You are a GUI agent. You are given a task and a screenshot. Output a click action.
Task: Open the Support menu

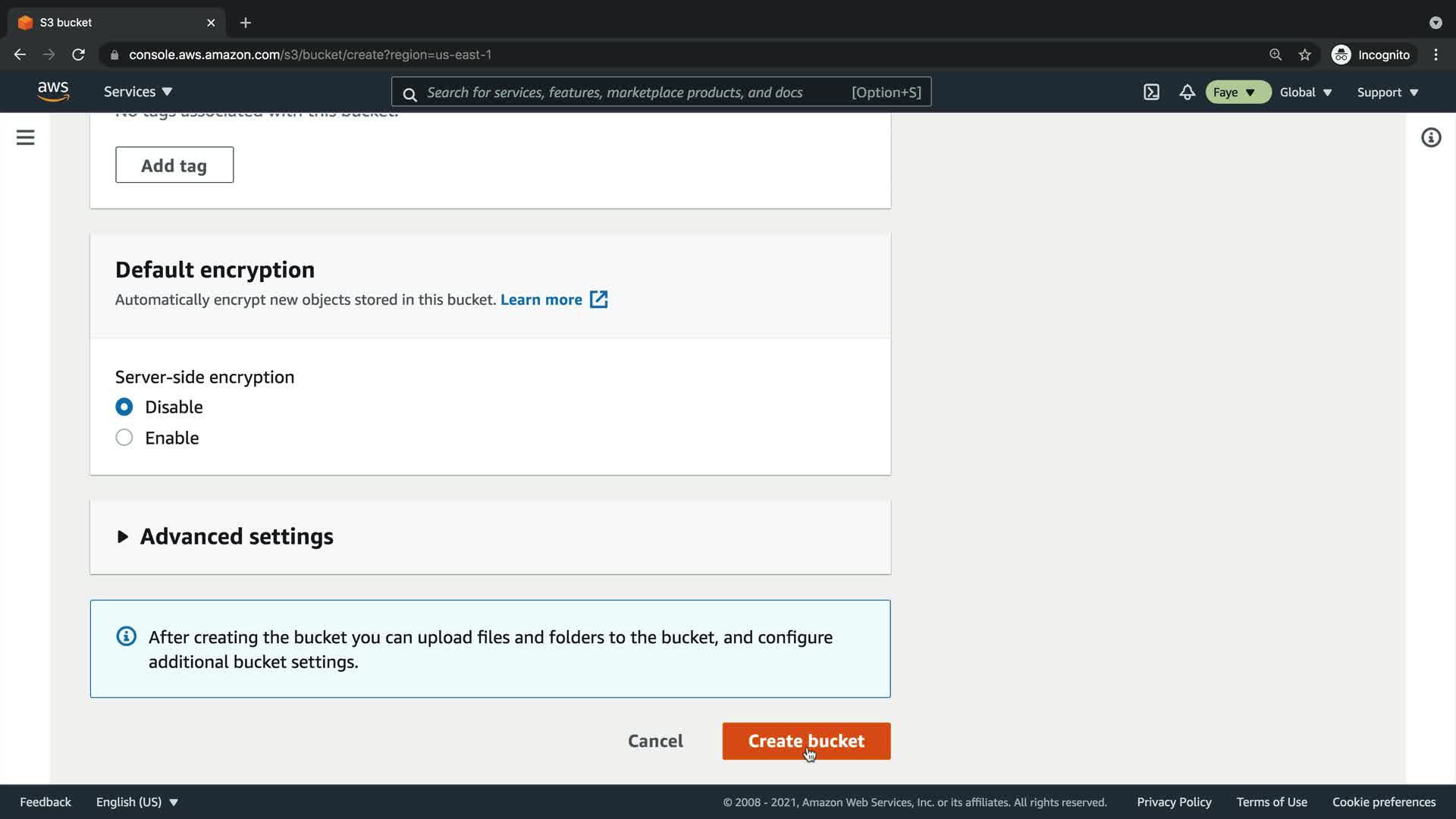(x=1387, y=93)
